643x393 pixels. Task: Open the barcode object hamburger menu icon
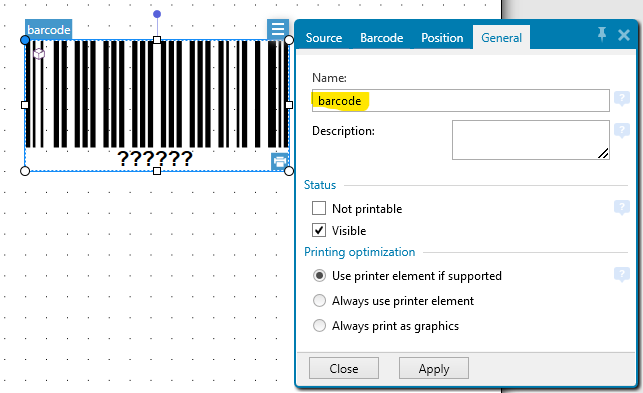[278, 29]
